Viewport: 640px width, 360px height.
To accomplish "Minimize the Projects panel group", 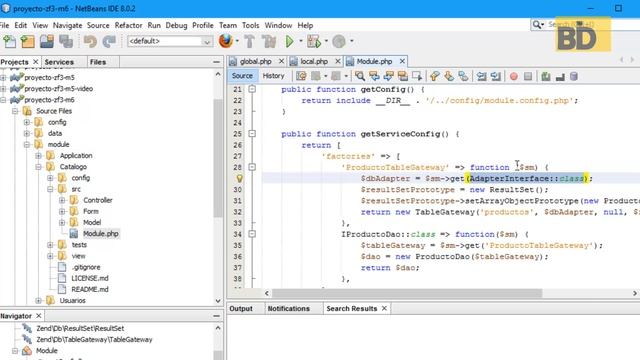I will (x=216, y=62).
